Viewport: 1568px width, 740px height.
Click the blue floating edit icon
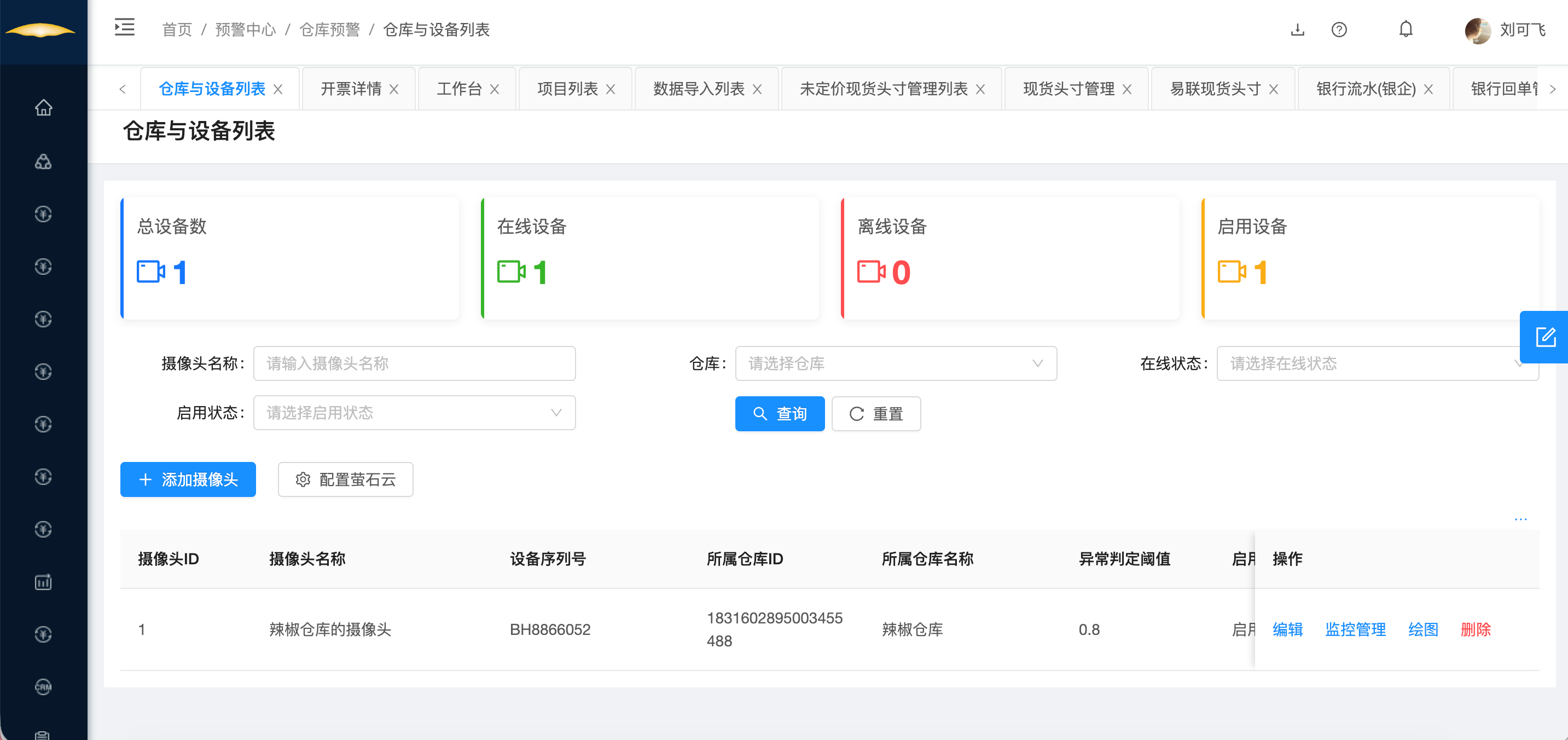pyautogui.click(x=1545, y=337)
